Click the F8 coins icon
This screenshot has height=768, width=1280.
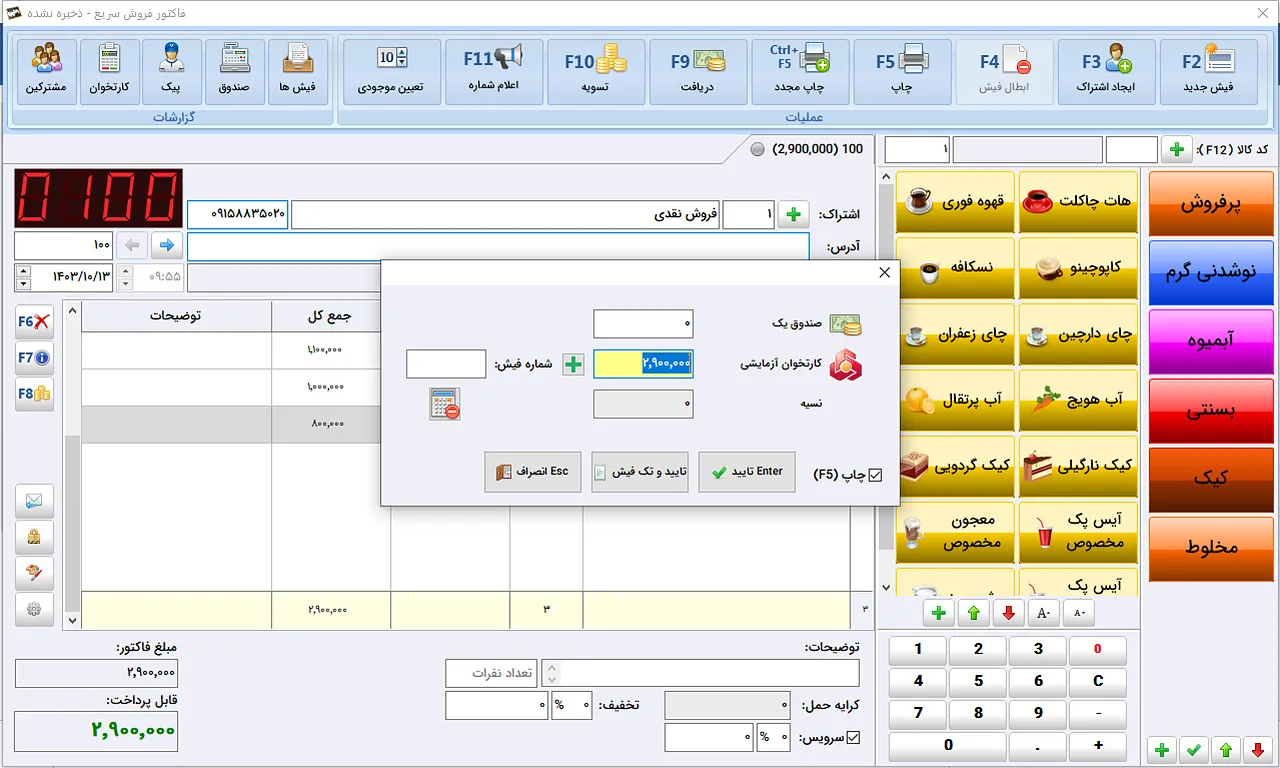coord(34,394)
